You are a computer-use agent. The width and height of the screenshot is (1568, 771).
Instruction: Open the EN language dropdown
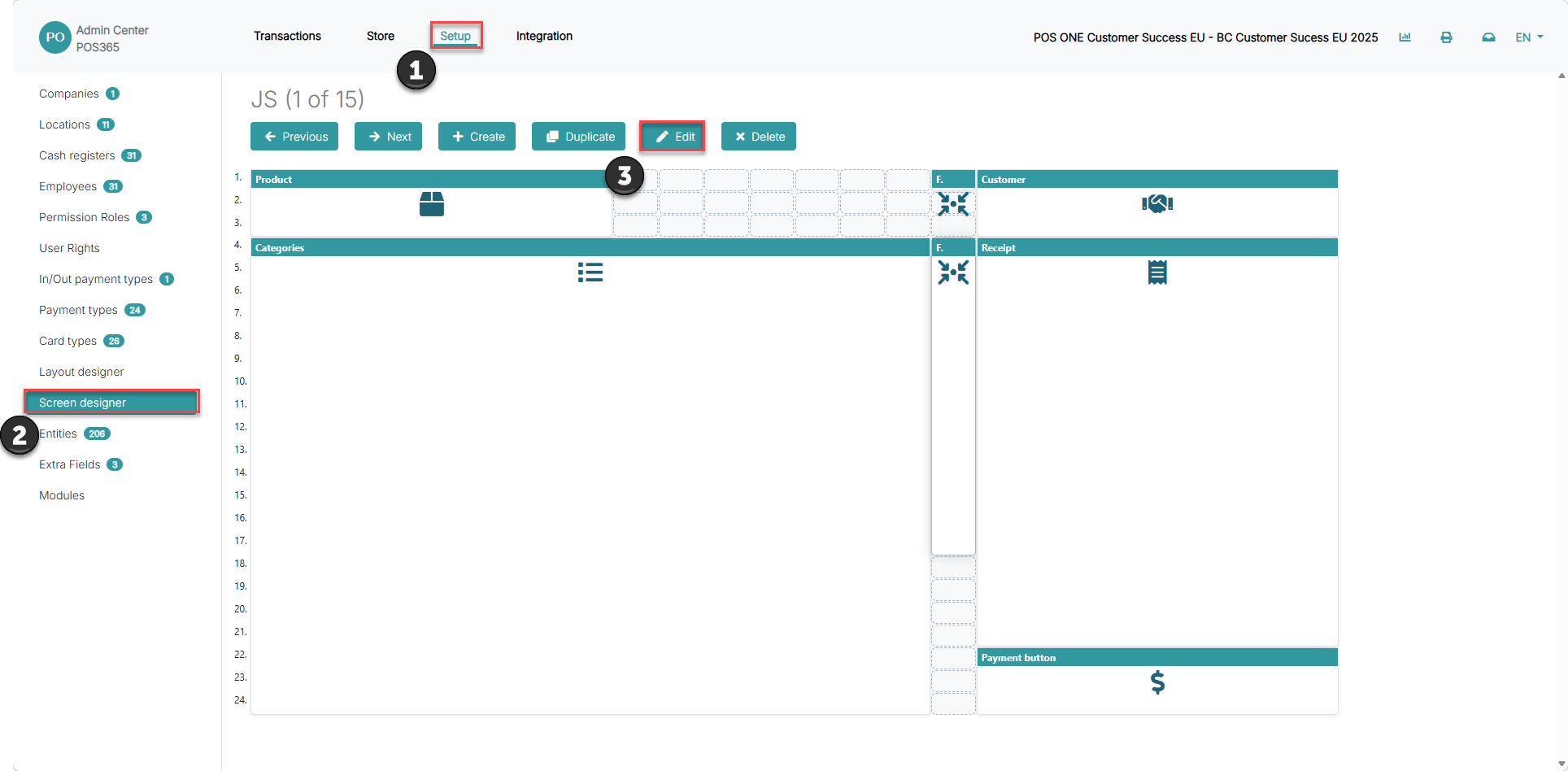pyautogui.click(x=1529, y=37)
